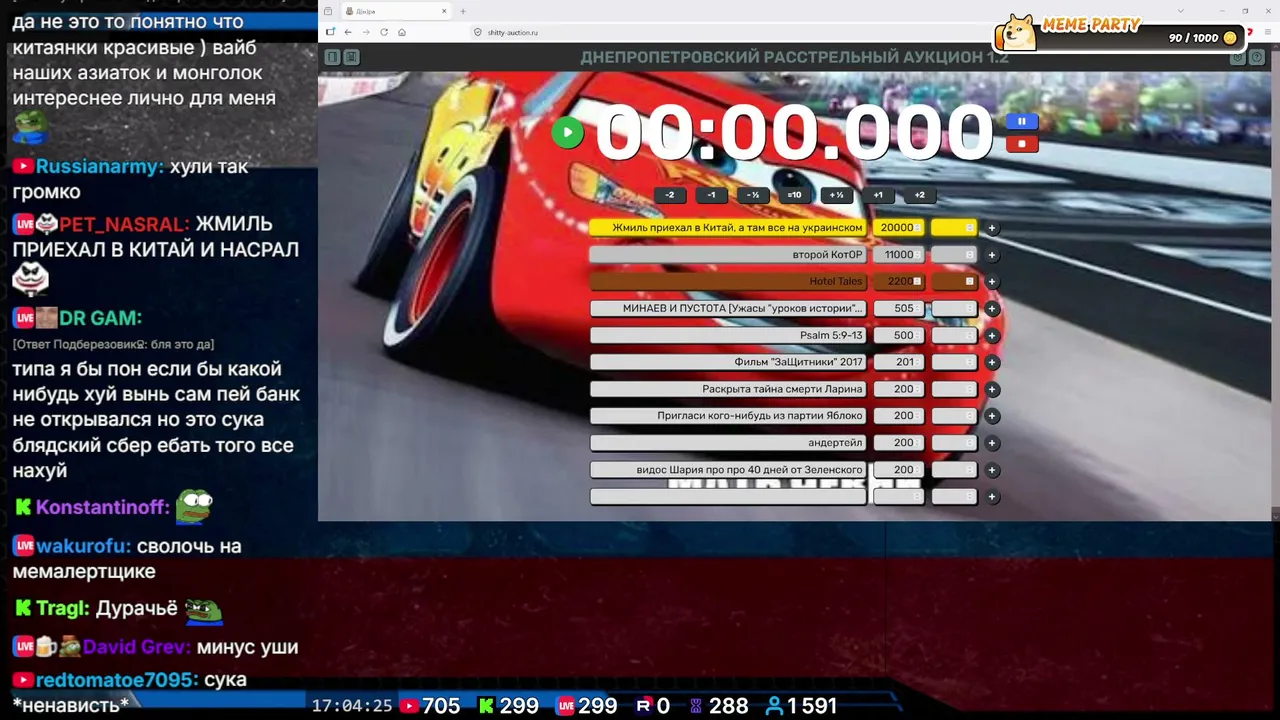Click the add-amount field in the 'Psalm 5:9-13' row
This screenshot has width=1280, height=720.
[x=954, y=336]
